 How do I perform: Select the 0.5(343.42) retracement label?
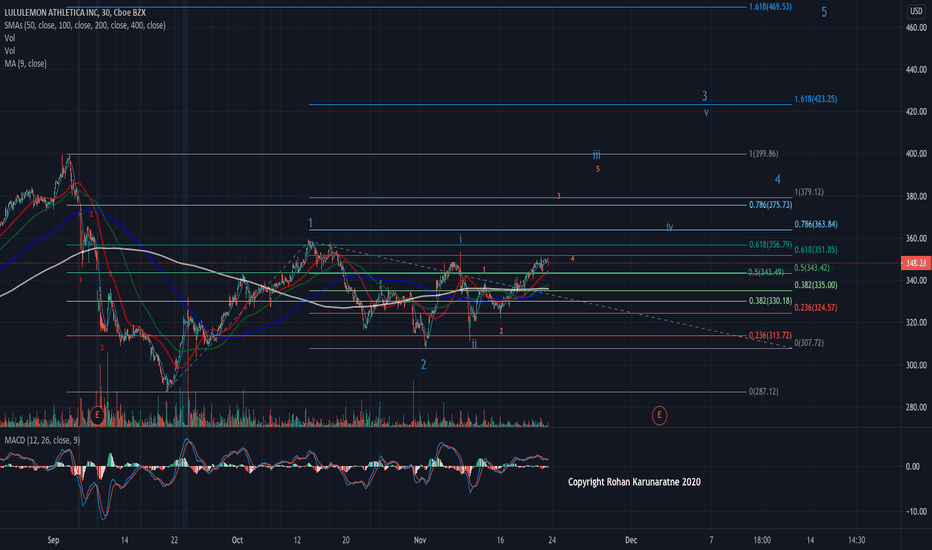(812, 268)
